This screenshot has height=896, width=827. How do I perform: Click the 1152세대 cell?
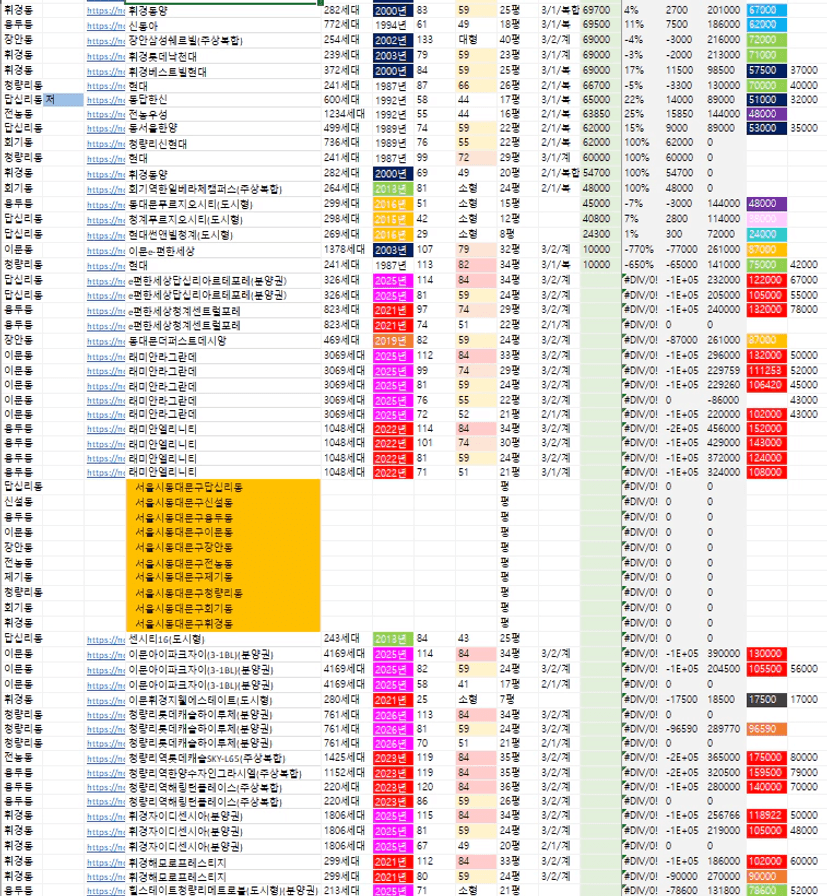[346, 773]
